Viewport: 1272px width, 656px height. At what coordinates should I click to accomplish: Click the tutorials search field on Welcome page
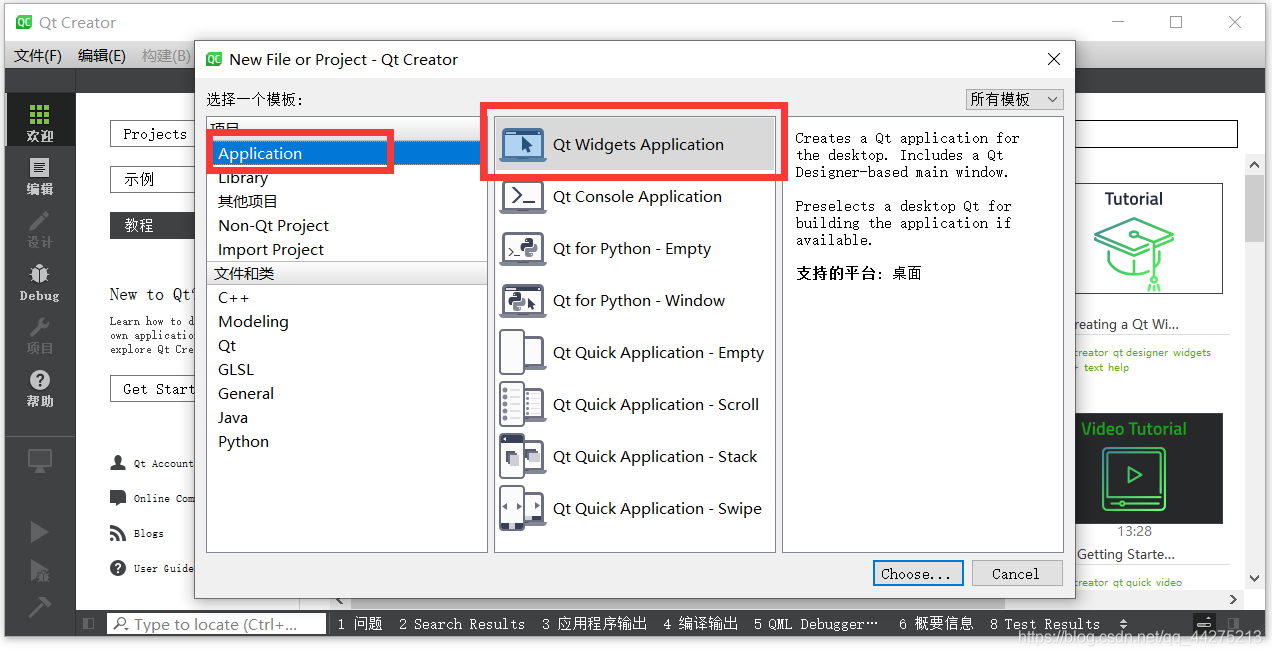[x=1157, y=134]
